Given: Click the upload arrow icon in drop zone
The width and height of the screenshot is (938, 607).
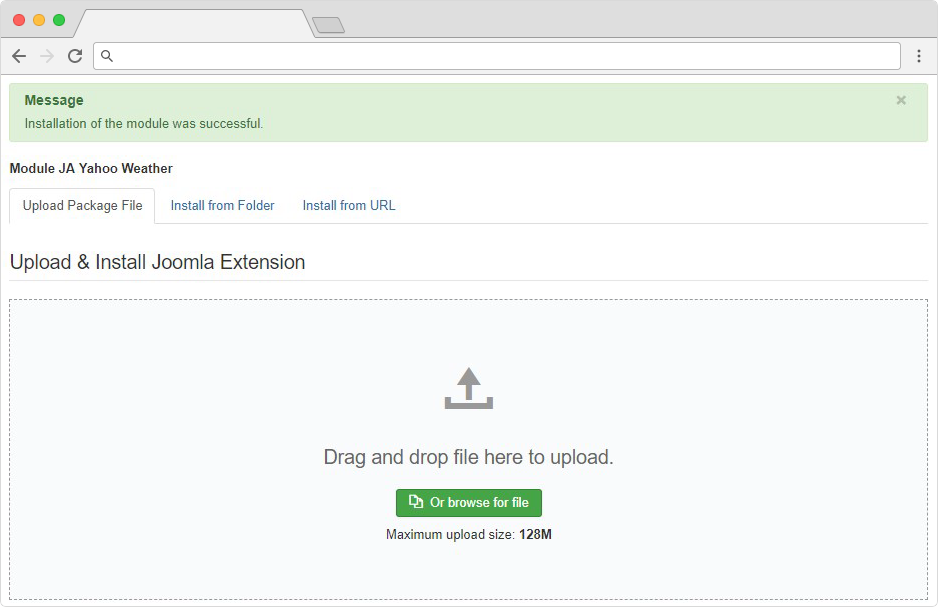Looking at the screenshot, I should tap(468, 388).
